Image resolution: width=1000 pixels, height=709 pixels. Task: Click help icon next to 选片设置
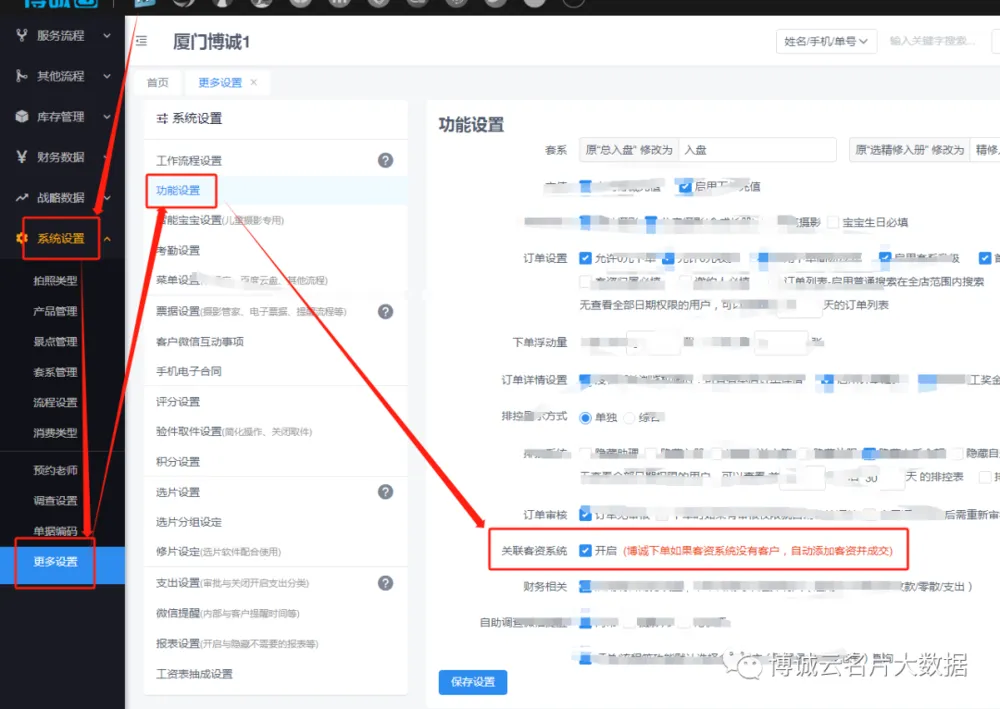pos(385,492)
